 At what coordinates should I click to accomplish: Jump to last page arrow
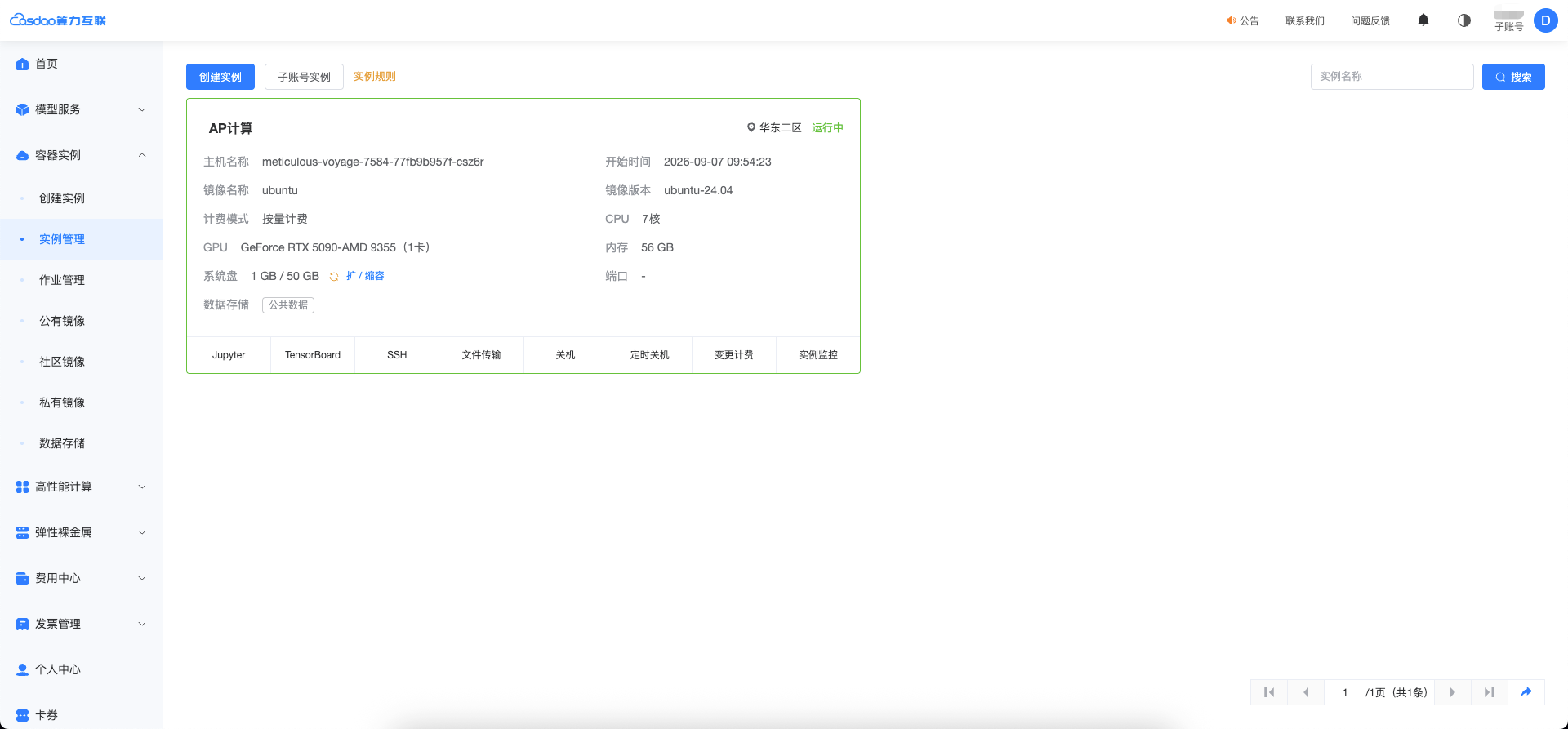[1490, 692]
